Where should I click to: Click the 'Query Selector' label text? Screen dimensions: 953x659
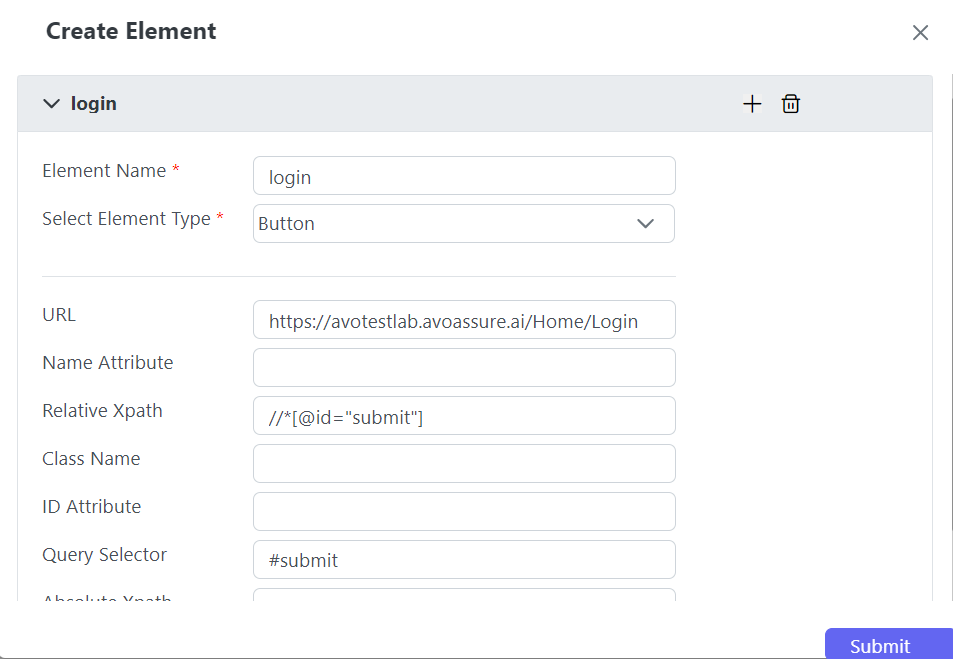[x=104, y=555]
